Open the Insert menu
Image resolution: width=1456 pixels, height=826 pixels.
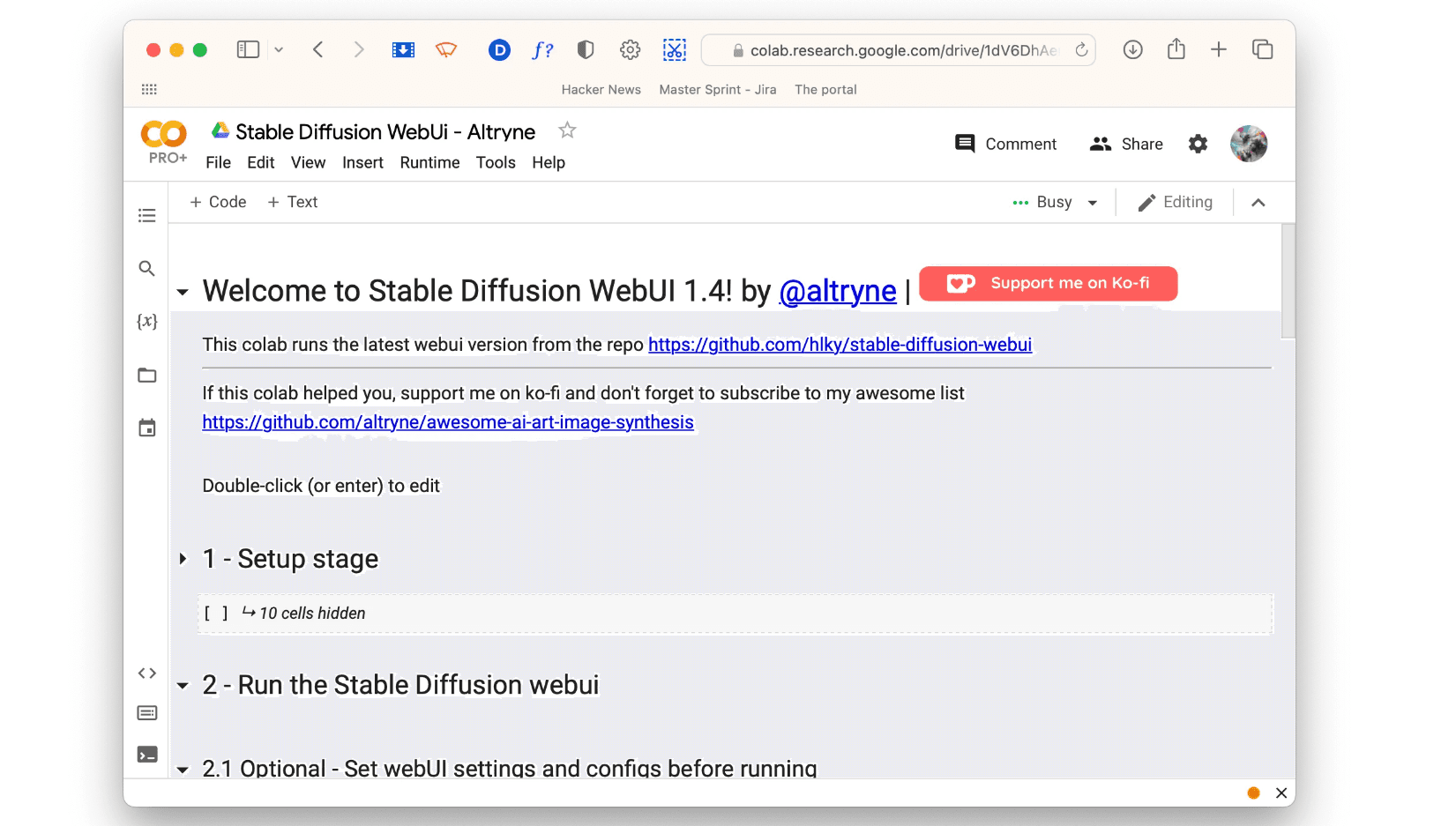point(362,162)
